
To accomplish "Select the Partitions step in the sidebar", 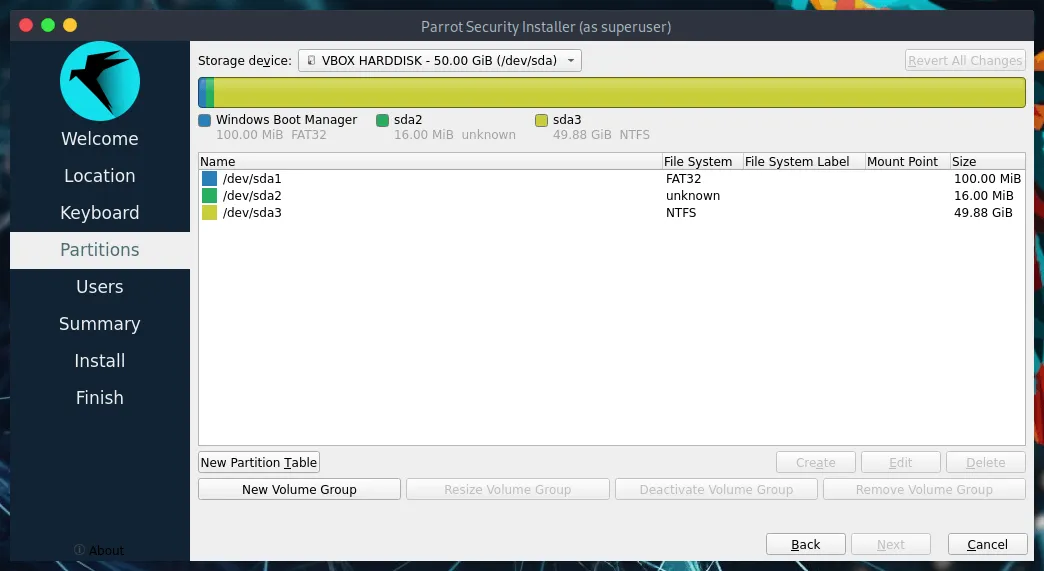I will pos(100,250).
